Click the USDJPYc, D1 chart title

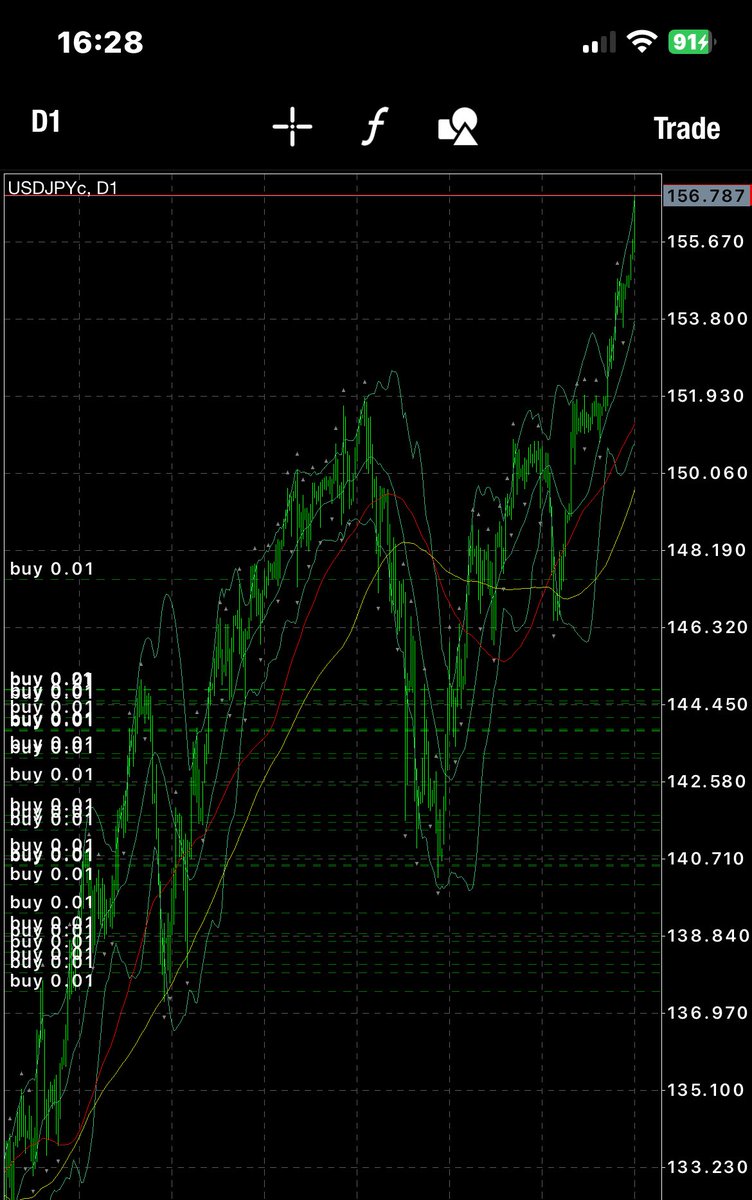(x=62, y=187)
